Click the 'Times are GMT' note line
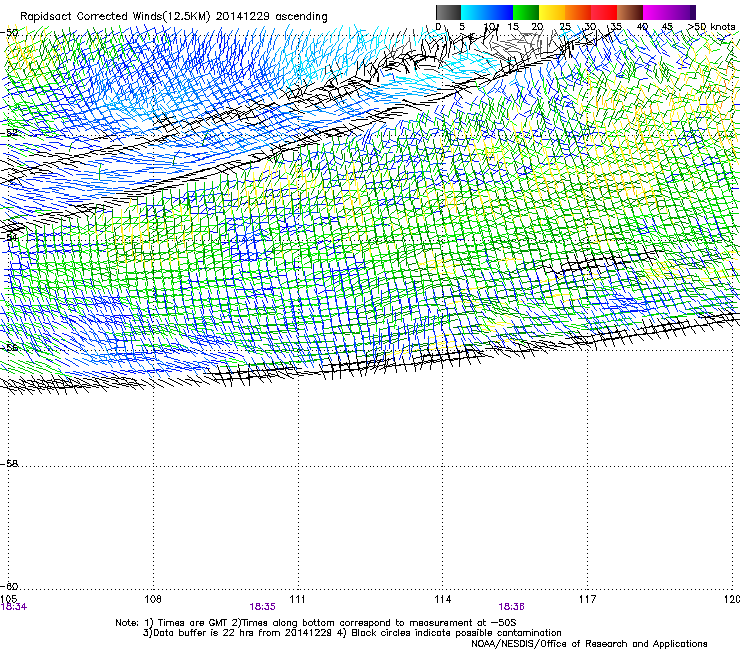The height and width of the screenshot is (650, 740). point(316,623)
